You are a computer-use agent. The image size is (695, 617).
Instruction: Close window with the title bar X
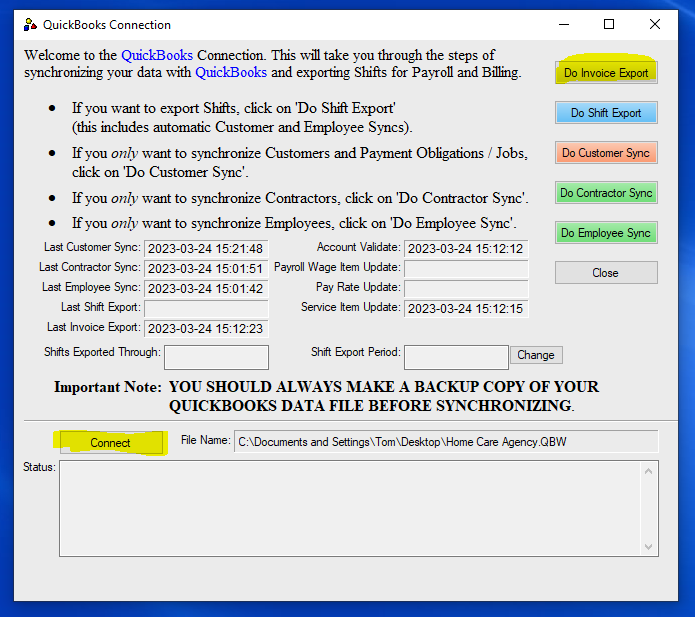(655, 24)
